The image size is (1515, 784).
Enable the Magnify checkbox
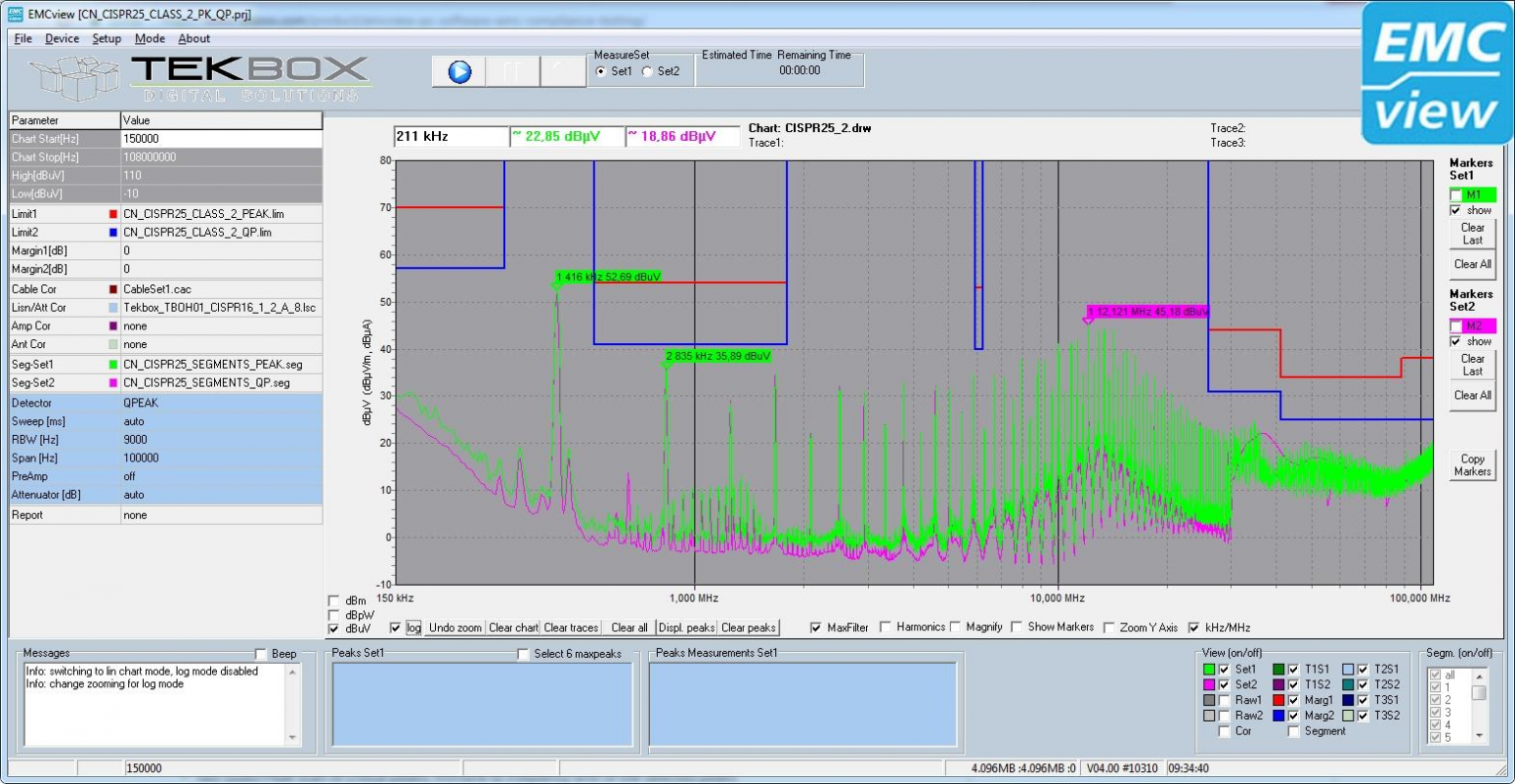[953, 627]
